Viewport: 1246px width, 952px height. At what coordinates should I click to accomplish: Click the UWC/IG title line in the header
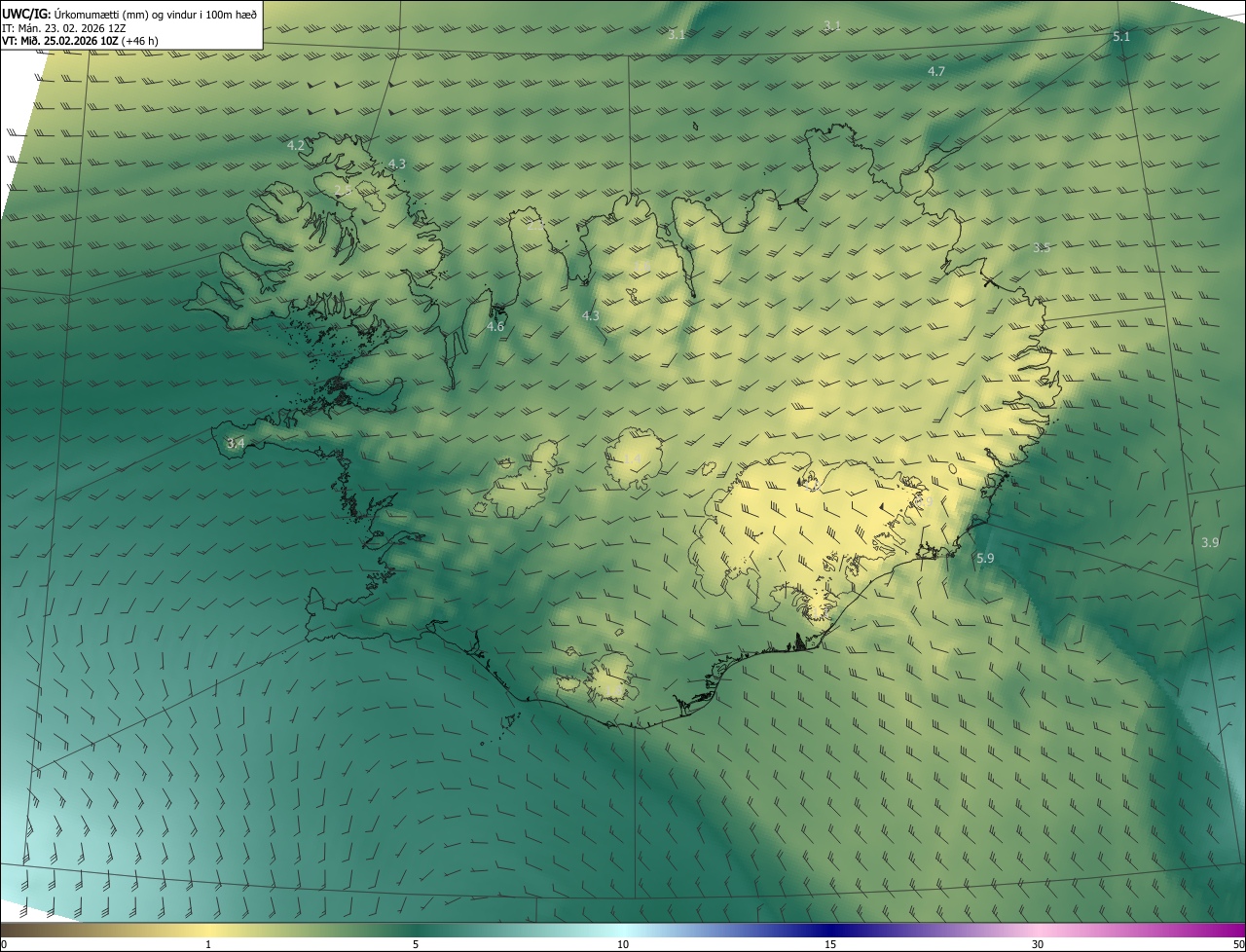pos(129,13)
